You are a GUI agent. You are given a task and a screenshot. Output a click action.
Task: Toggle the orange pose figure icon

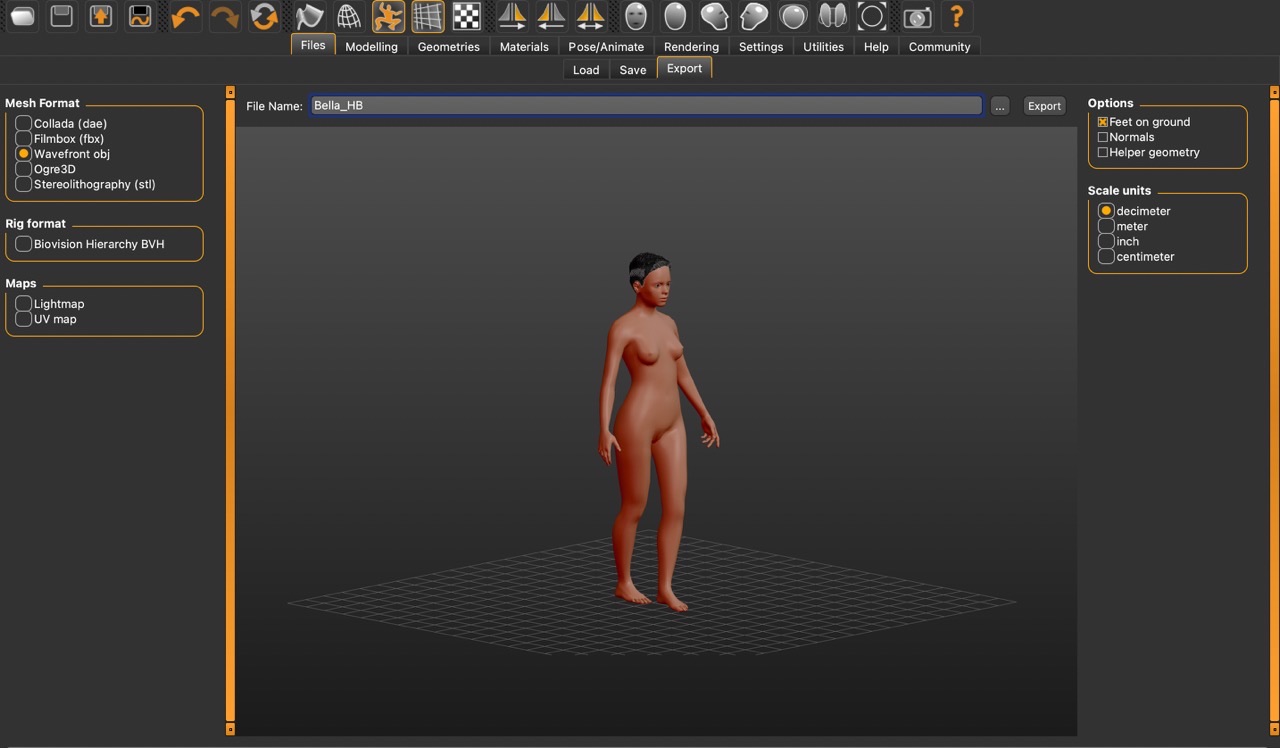coord(388,17)
